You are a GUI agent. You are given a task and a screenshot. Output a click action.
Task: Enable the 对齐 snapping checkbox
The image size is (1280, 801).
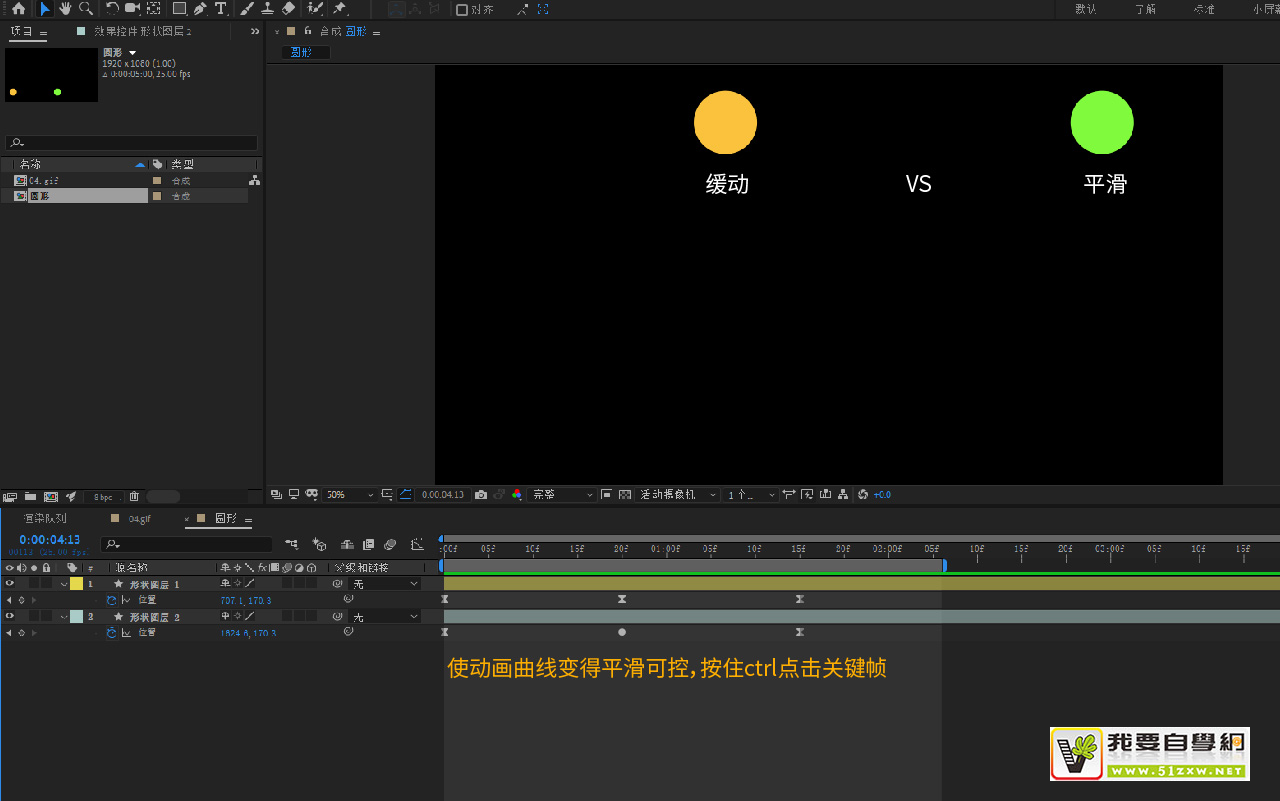[x=462, y=10]
